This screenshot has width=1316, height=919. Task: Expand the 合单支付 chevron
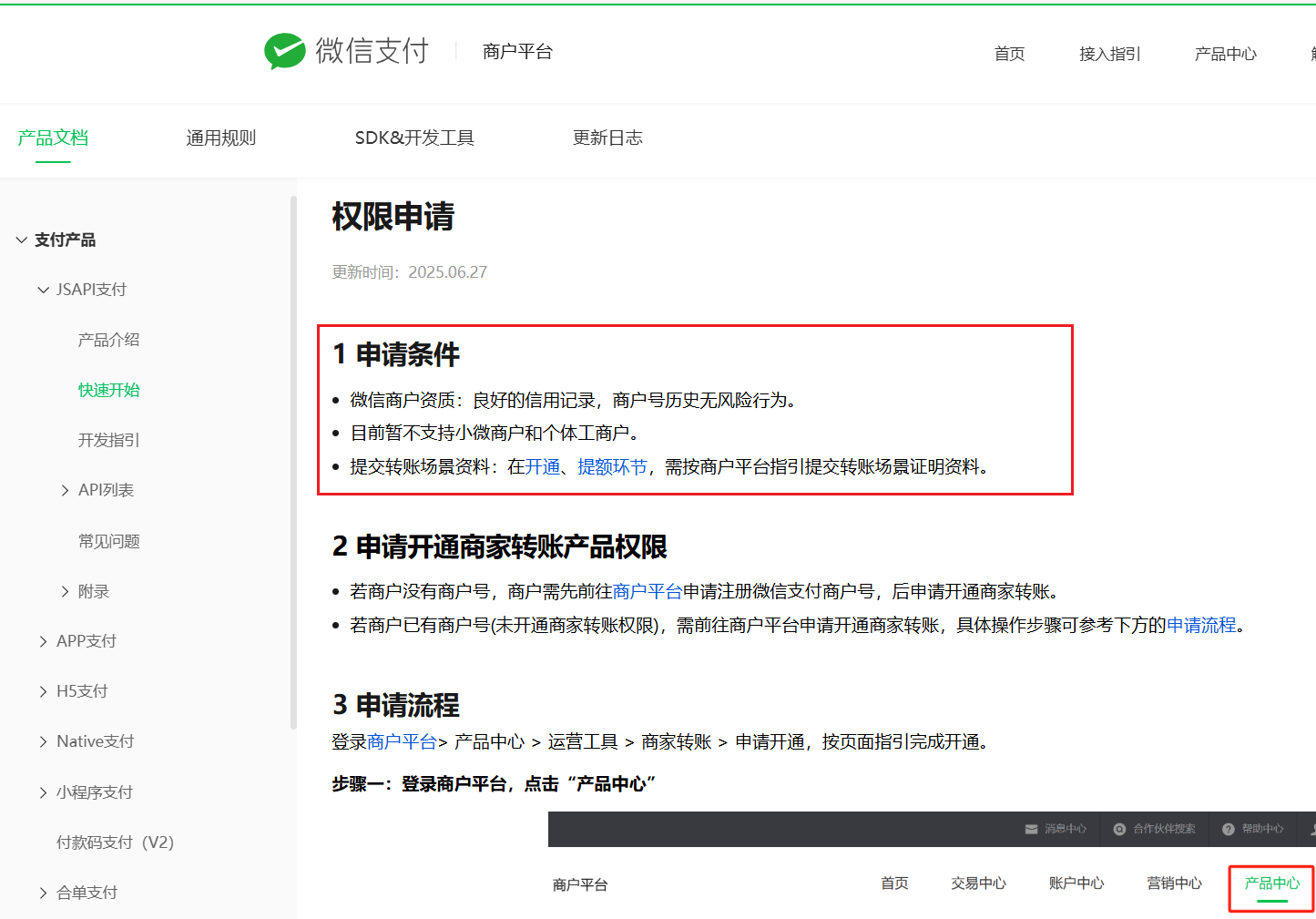point(43,893)
